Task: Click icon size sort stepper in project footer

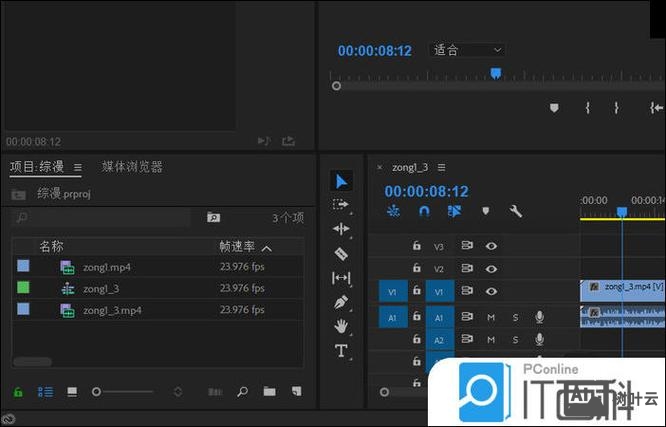Action: coord(178,392)
